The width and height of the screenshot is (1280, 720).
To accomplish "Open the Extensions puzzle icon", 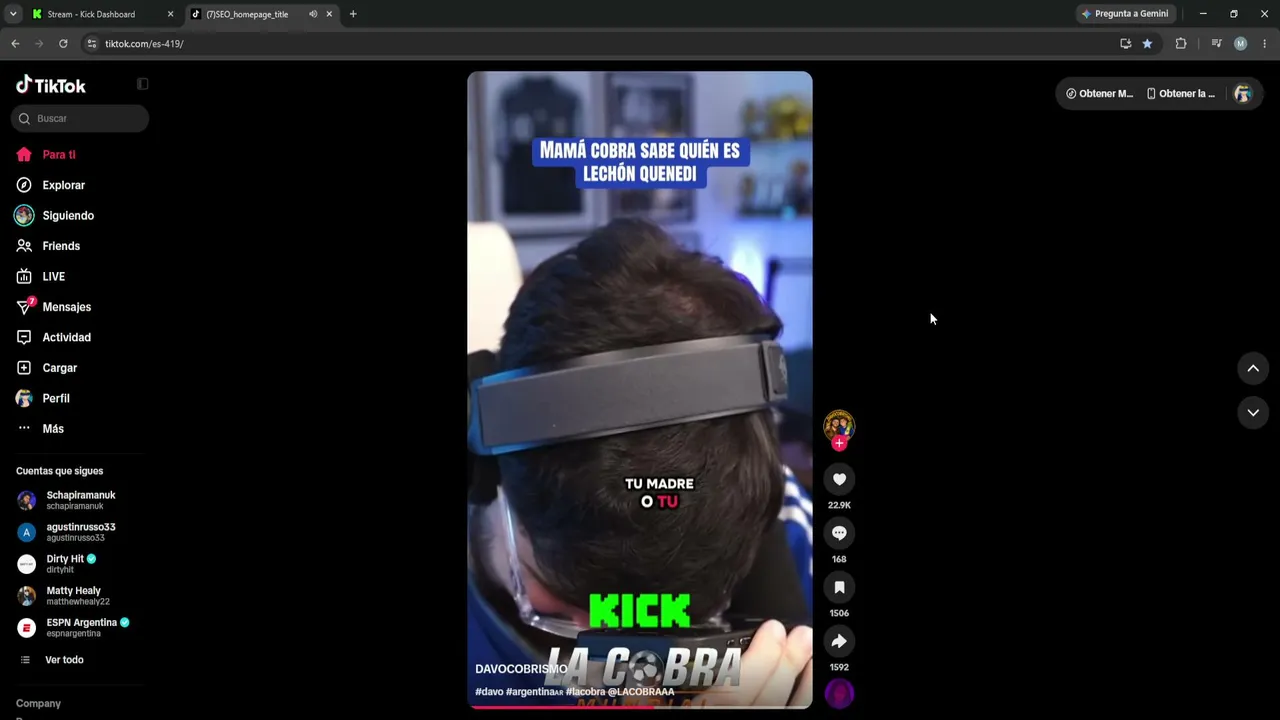I will tap(1181, 44).
